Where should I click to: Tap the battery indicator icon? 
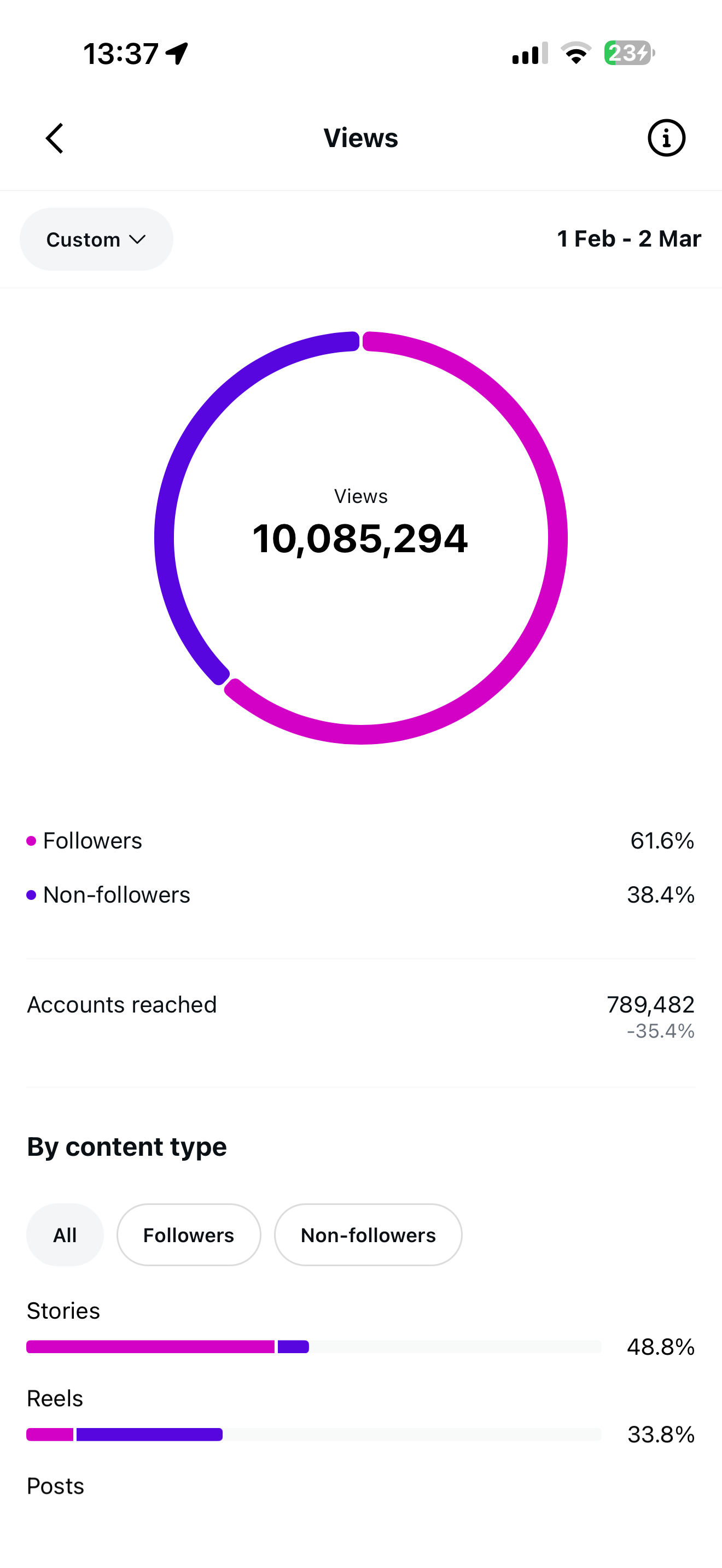(629, 53)
